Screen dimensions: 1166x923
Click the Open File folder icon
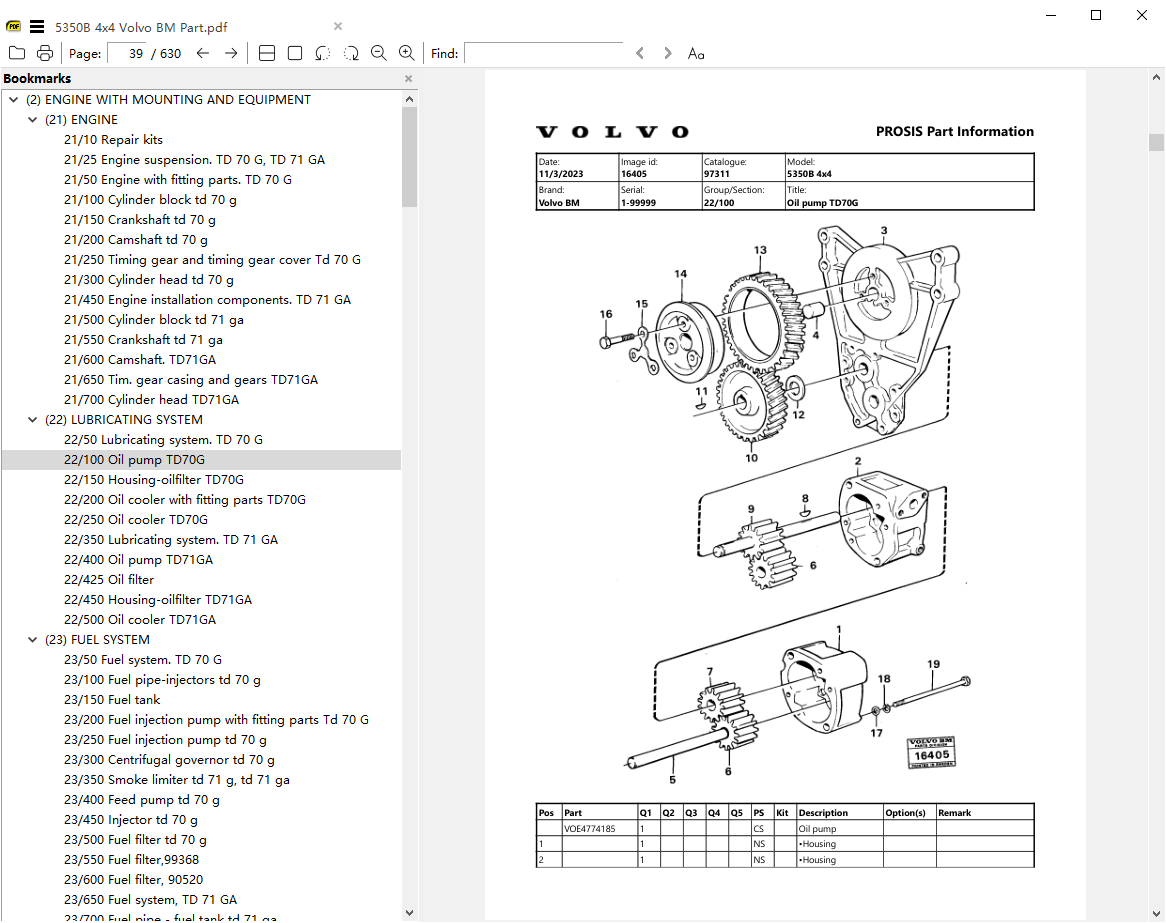17,53
